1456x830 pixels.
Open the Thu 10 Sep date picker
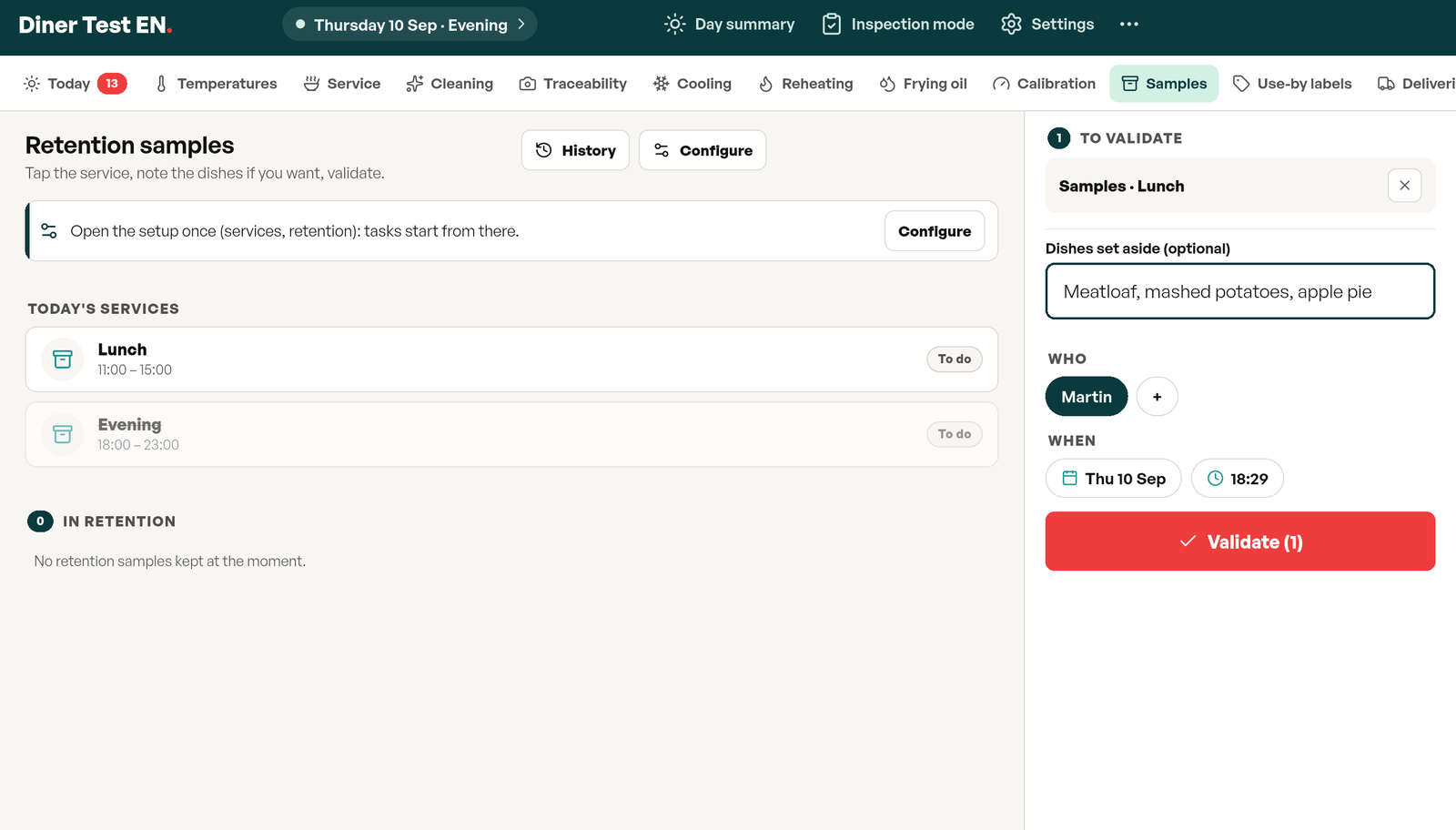coord(1113,479)
